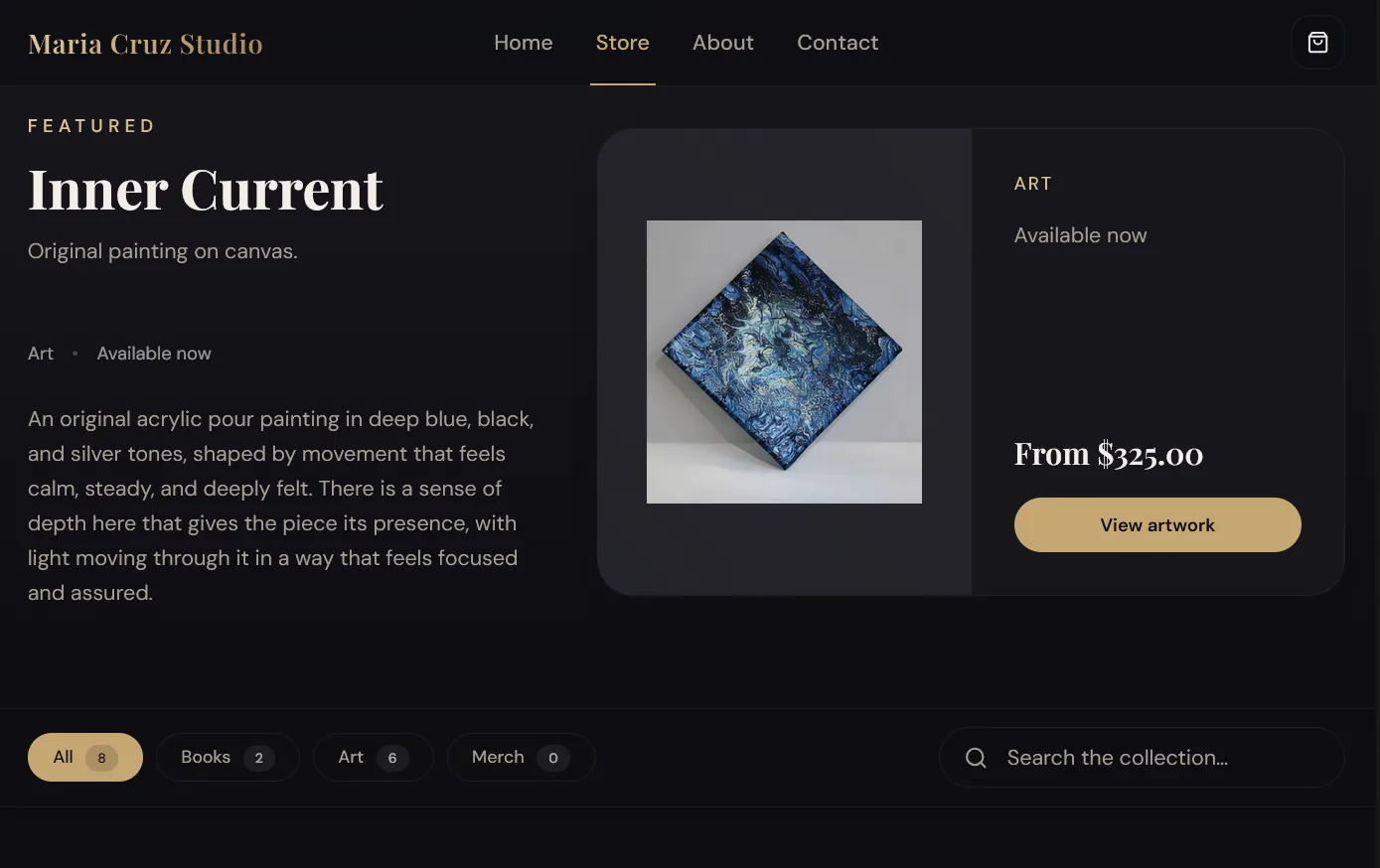Viewport: 1380px width, 868px height.
Task: Click the search magnifier icon
Action: [x=976, y=758]
